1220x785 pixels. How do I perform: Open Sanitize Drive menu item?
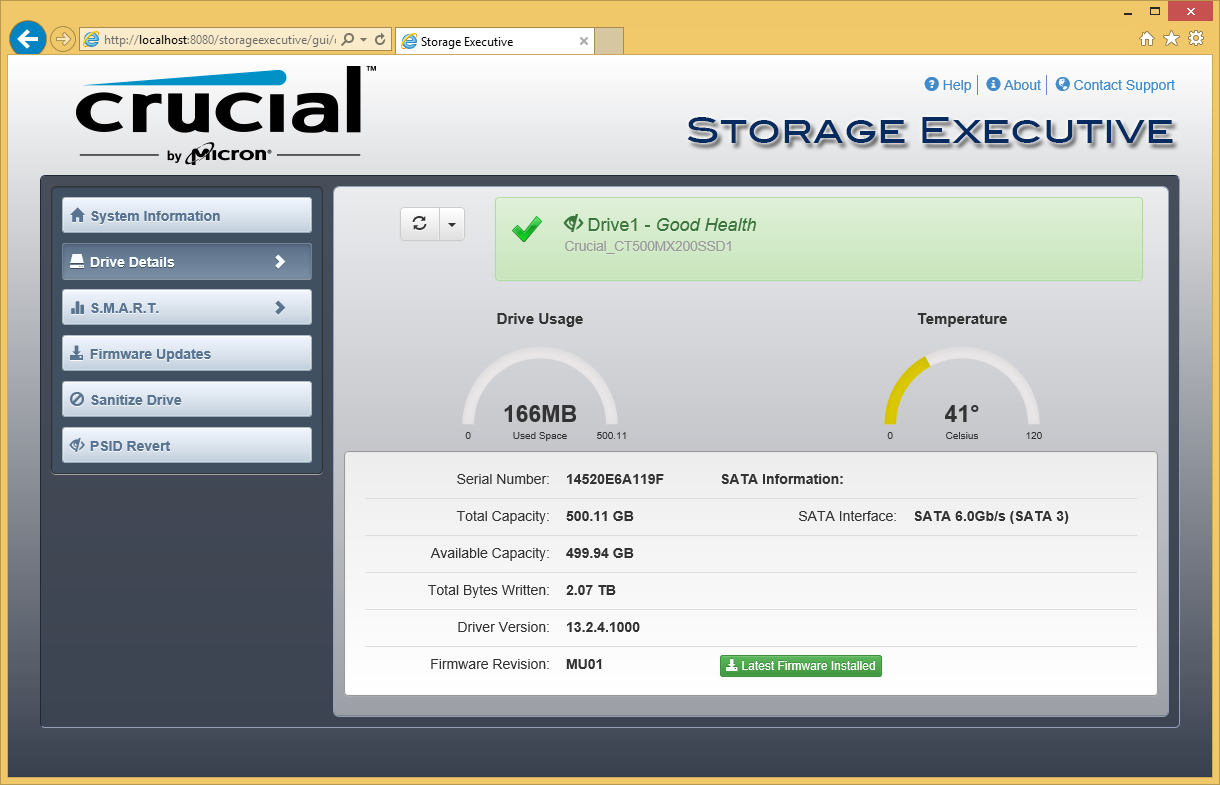[x=187, y=399]
